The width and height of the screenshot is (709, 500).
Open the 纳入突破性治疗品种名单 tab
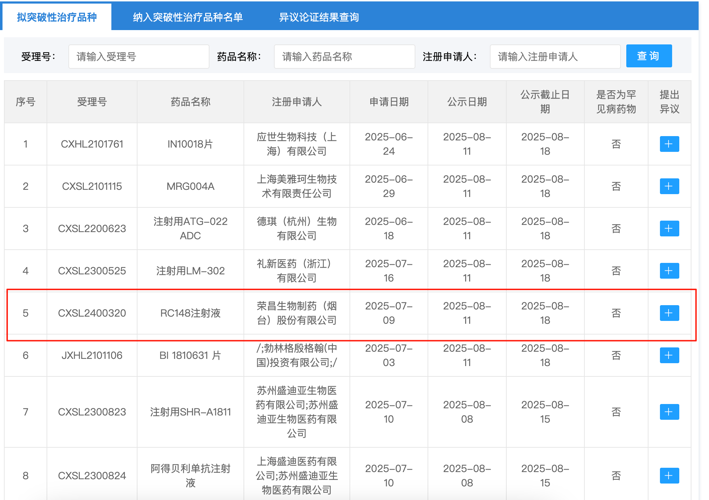click(188, 17)
